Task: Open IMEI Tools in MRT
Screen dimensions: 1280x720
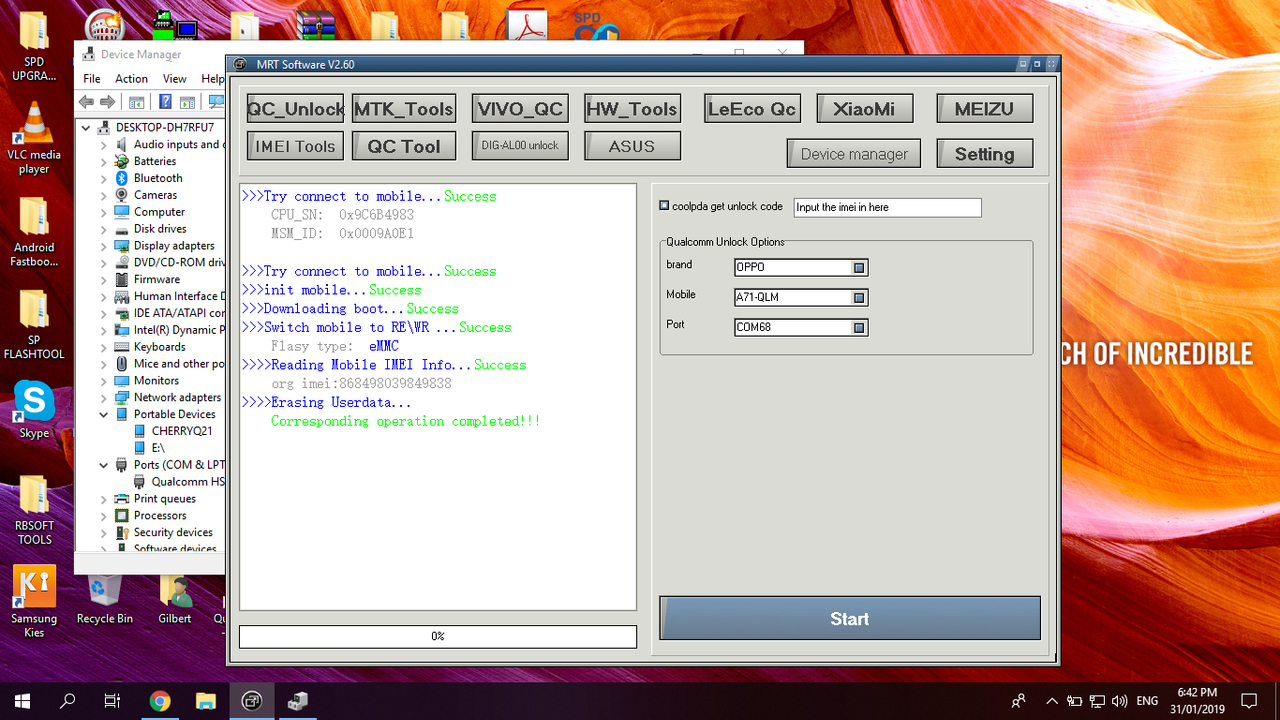Action: point(295,146)
